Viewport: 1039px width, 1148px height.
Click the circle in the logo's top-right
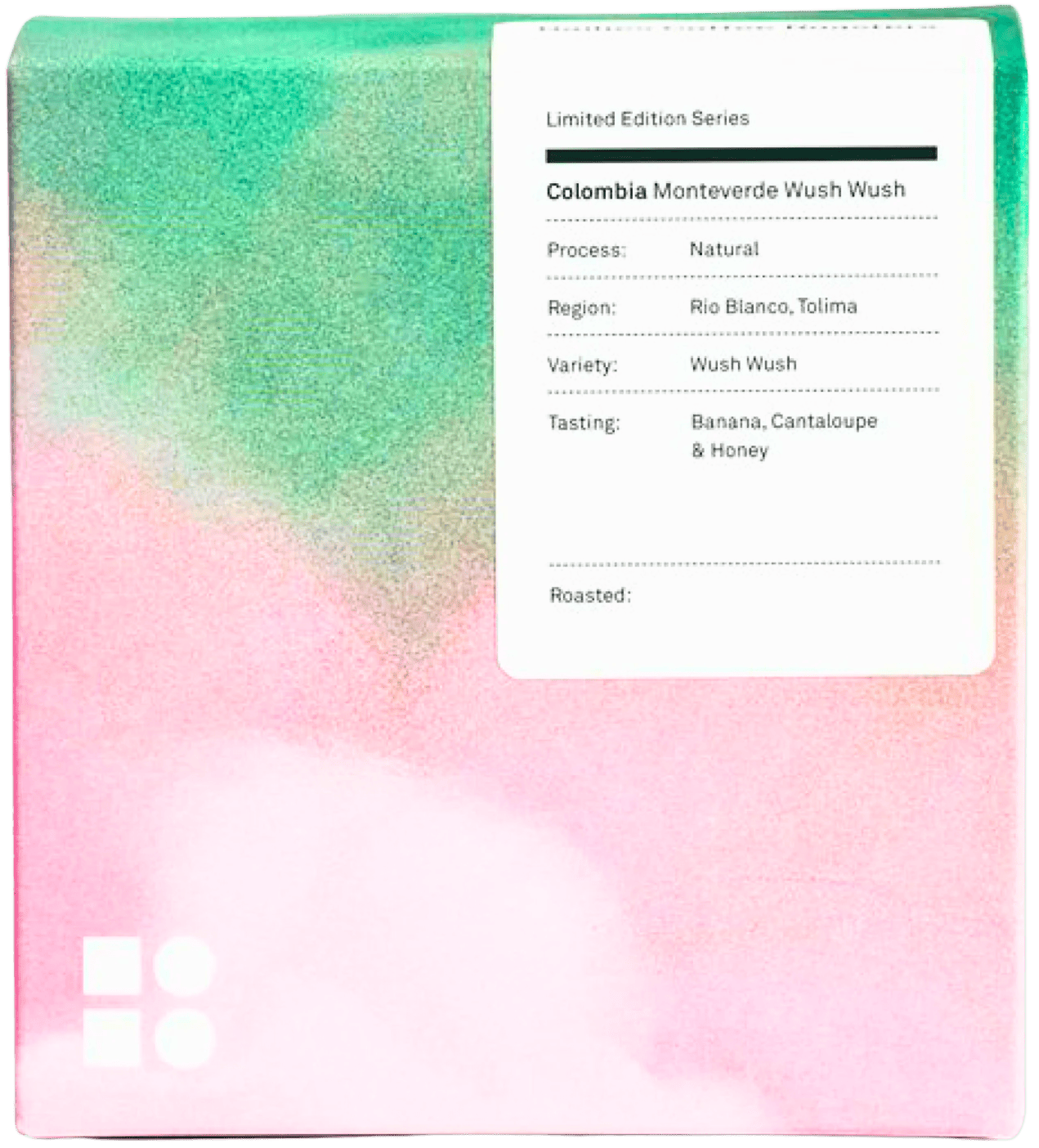point(185,966)
